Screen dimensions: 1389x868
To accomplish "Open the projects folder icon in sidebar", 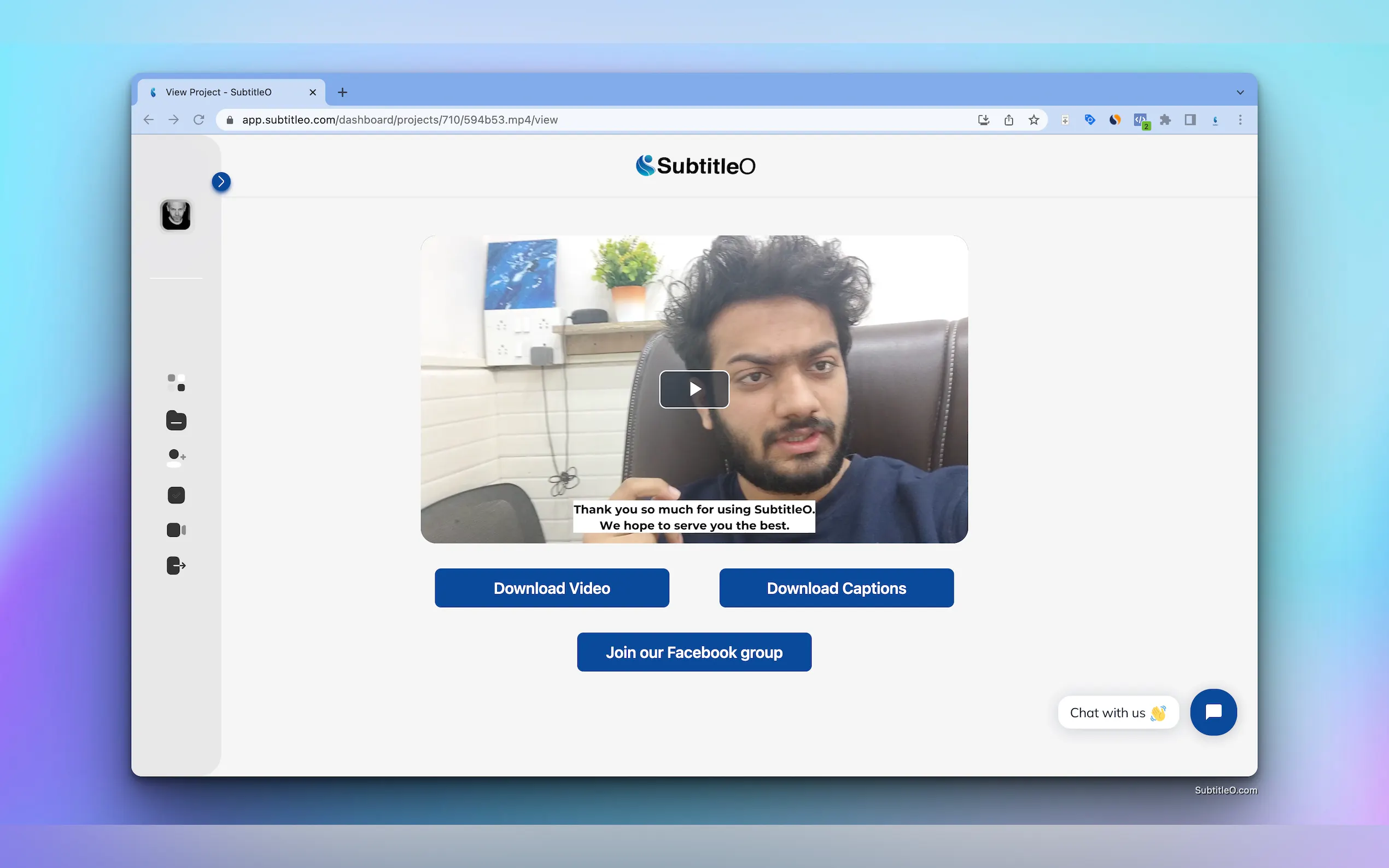I will [176, 420].
